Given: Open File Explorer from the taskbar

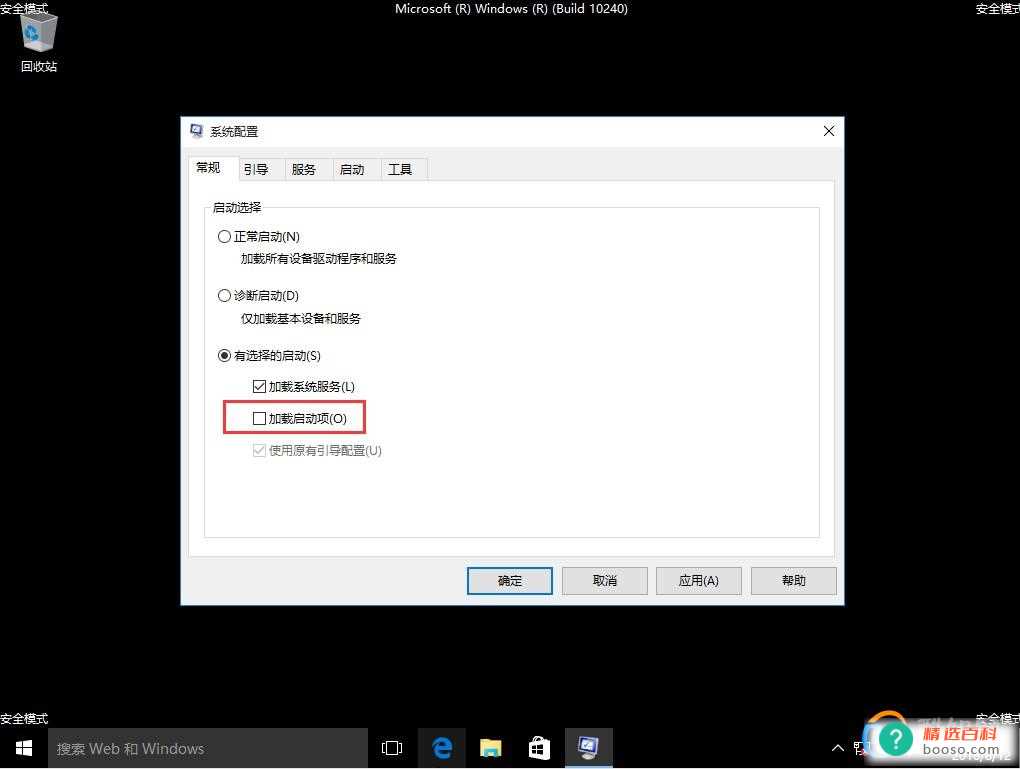Looking at the screenshot, I should 489,747.
